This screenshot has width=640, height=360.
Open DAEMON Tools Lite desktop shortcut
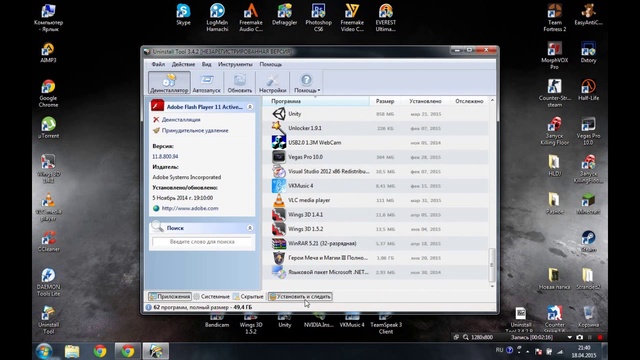click(48, 282)
